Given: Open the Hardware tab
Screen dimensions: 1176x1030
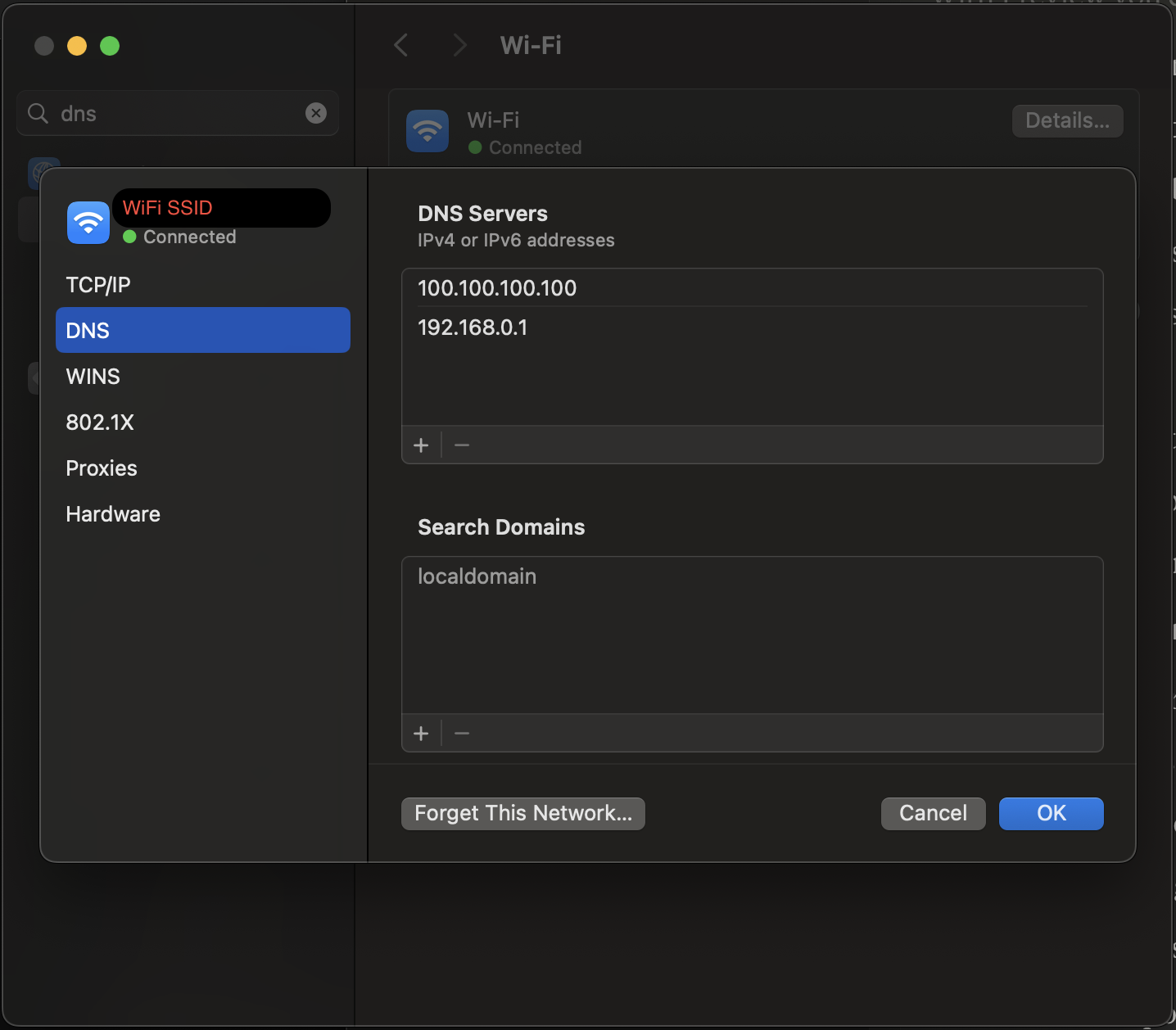Looking at the screenshot, I should tap(113, 514).
